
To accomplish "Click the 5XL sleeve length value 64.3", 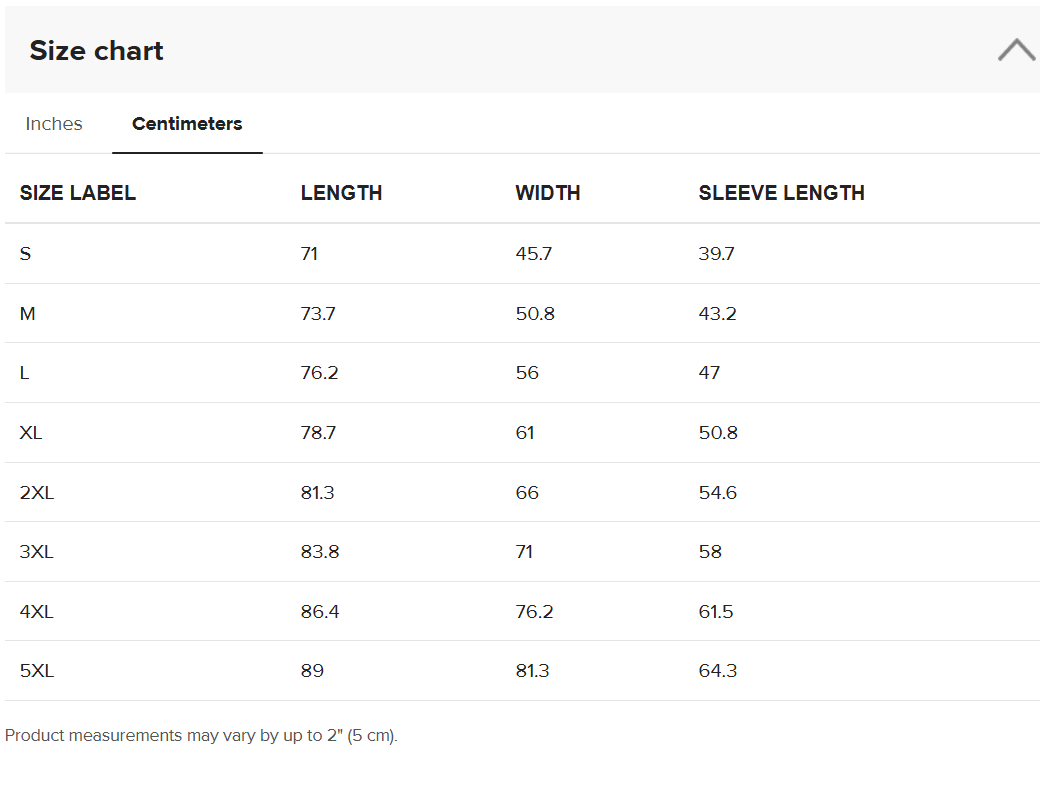I will [x=718, y=671].
